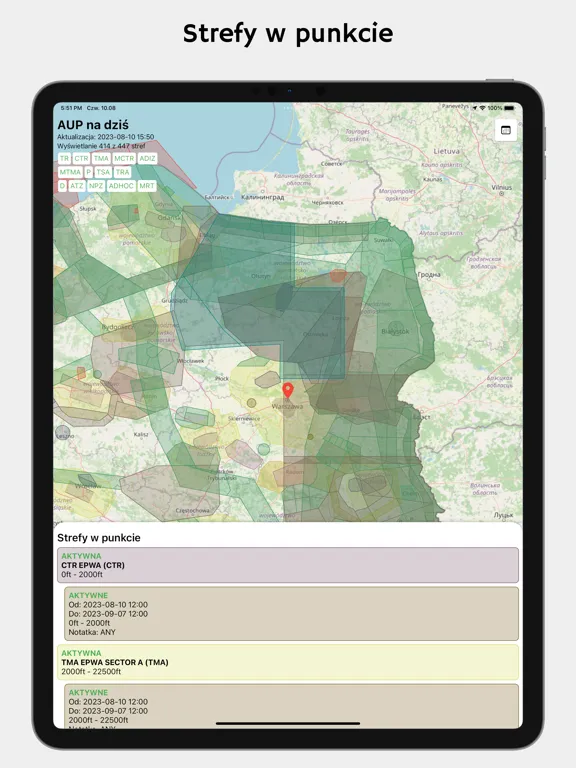Click the Vilnius label on the map

502,188
